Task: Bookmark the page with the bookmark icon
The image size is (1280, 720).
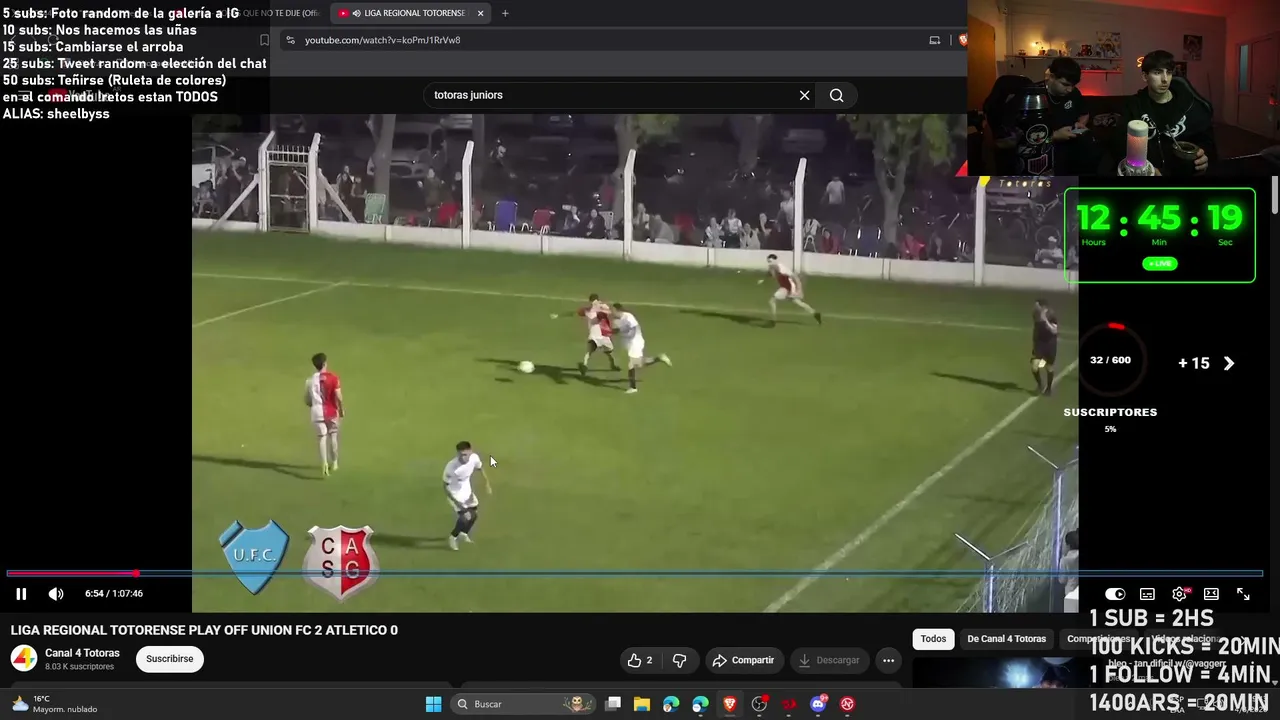Action: click(264, 40)
